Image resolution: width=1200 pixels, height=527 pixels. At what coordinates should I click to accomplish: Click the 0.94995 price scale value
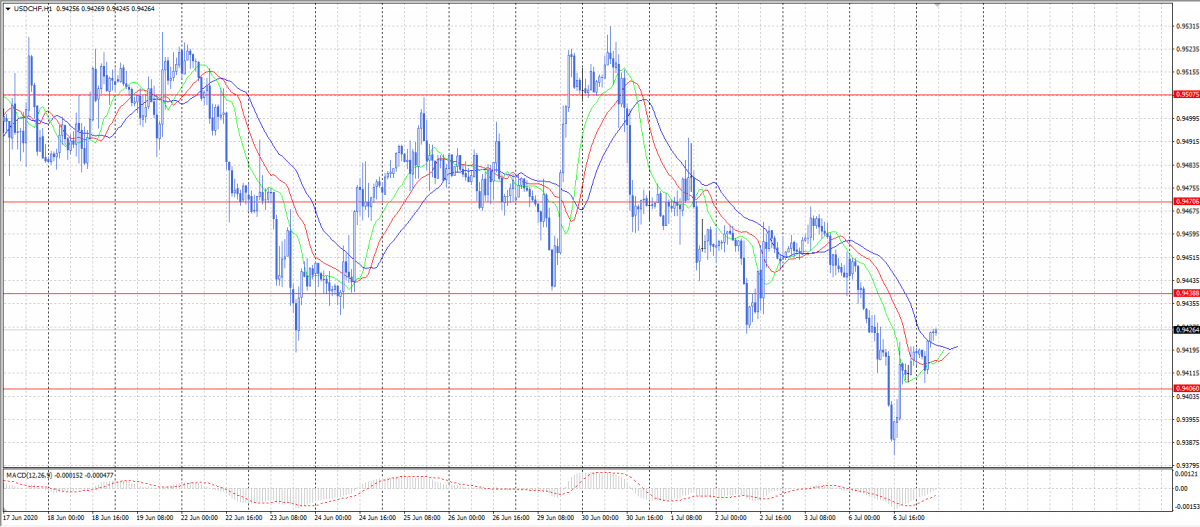(1187, 118)
